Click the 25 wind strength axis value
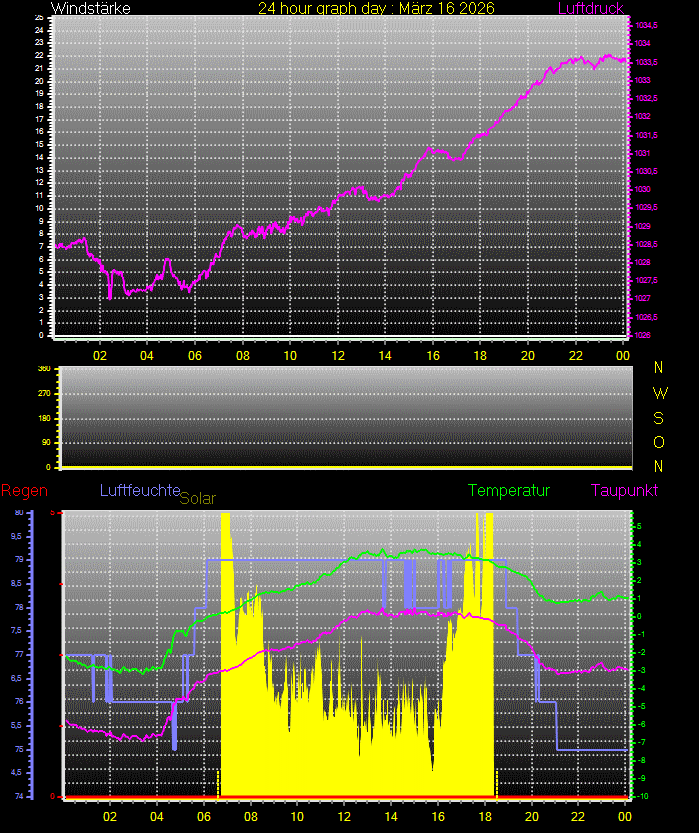This screenshot has width=699, height=833. (x=38, y=18)
